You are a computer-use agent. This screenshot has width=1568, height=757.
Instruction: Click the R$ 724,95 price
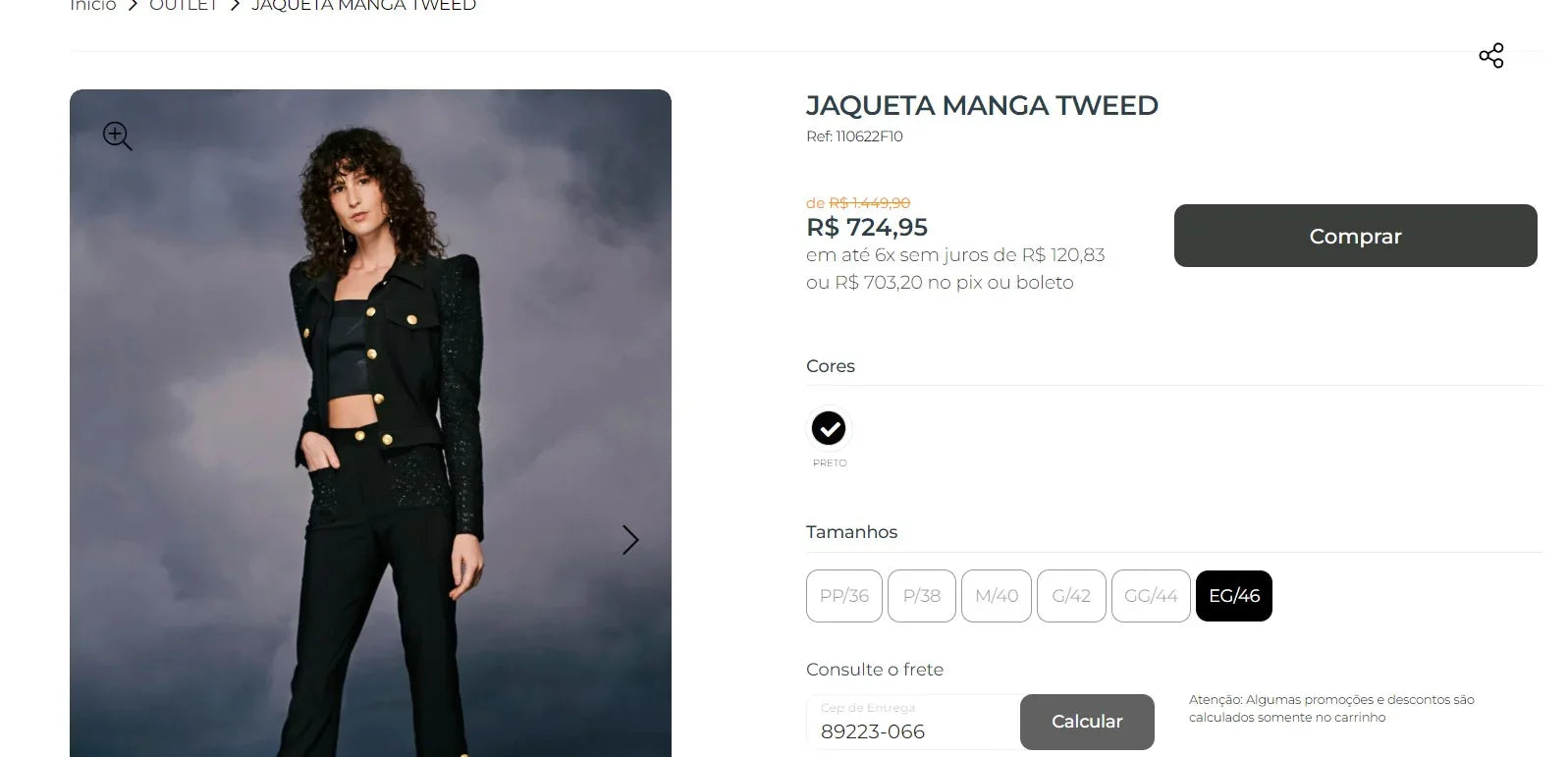tap(867, 228)
